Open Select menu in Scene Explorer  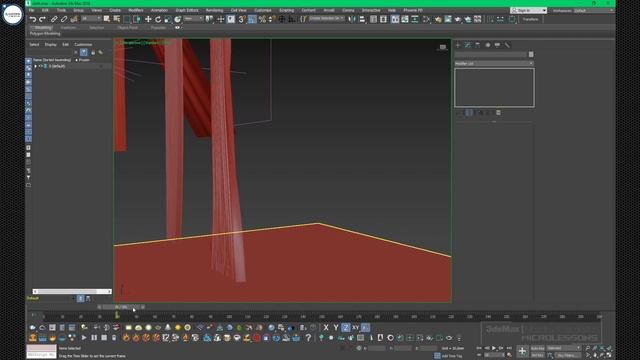[x=34, y=44]
